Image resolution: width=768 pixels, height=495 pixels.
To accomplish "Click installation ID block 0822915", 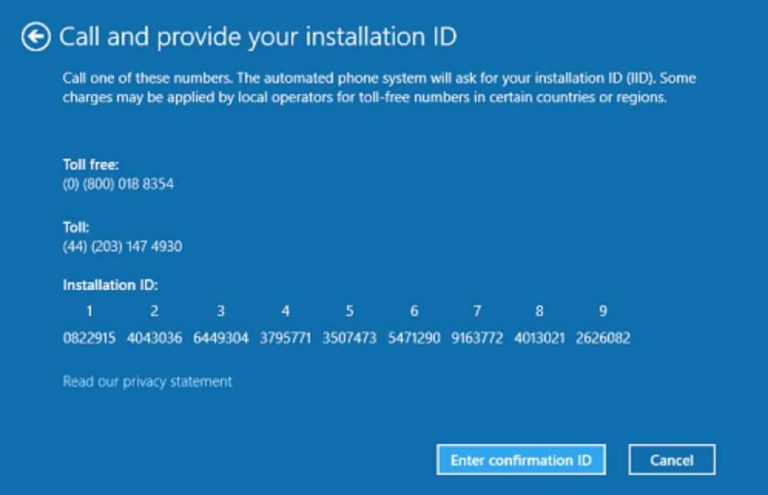I will [89, 338].
